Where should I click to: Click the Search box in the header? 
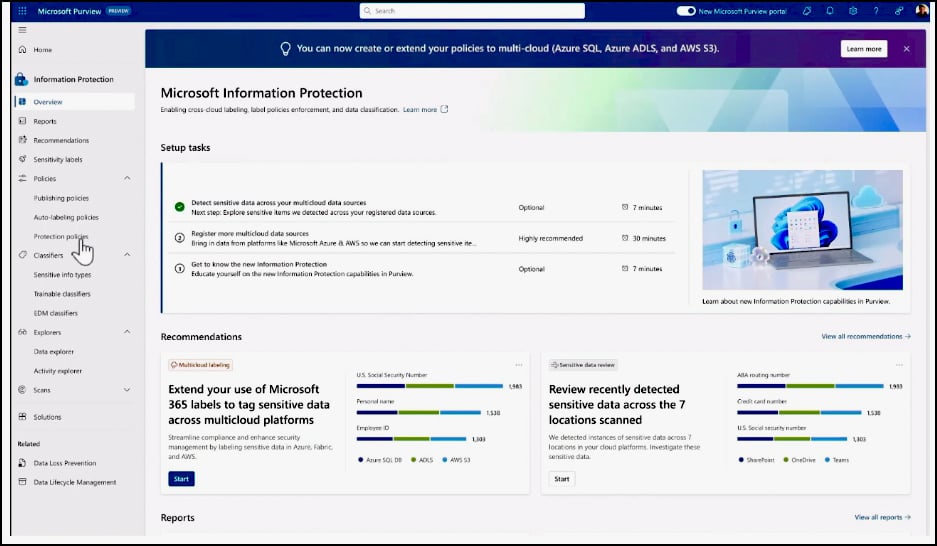click(472, 11)
